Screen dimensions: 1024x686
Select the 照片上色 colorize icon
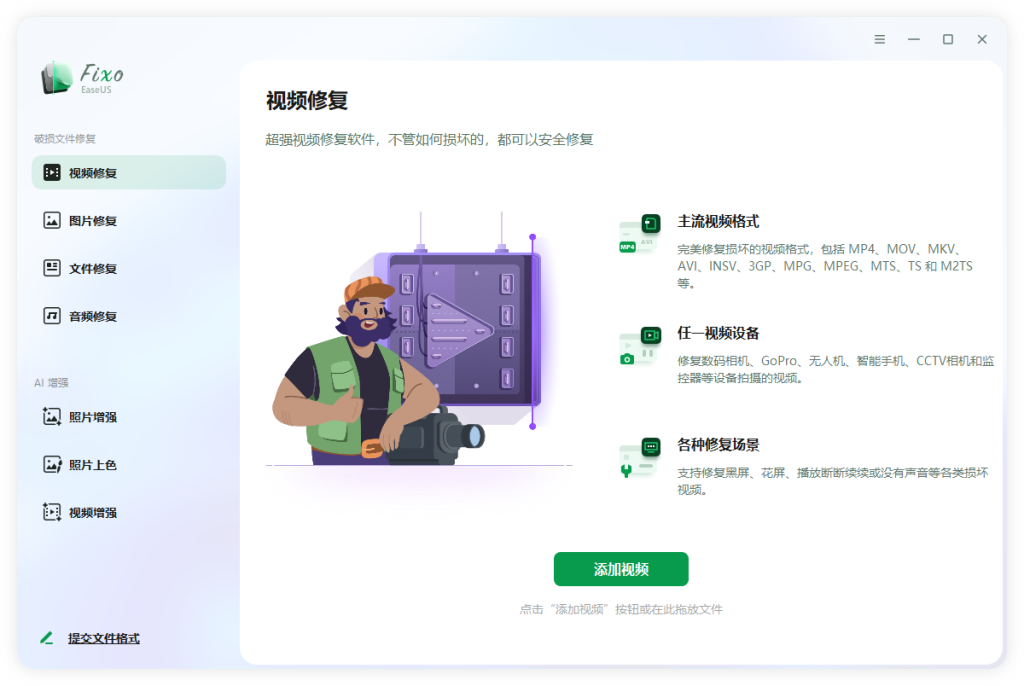pos(52,464)
